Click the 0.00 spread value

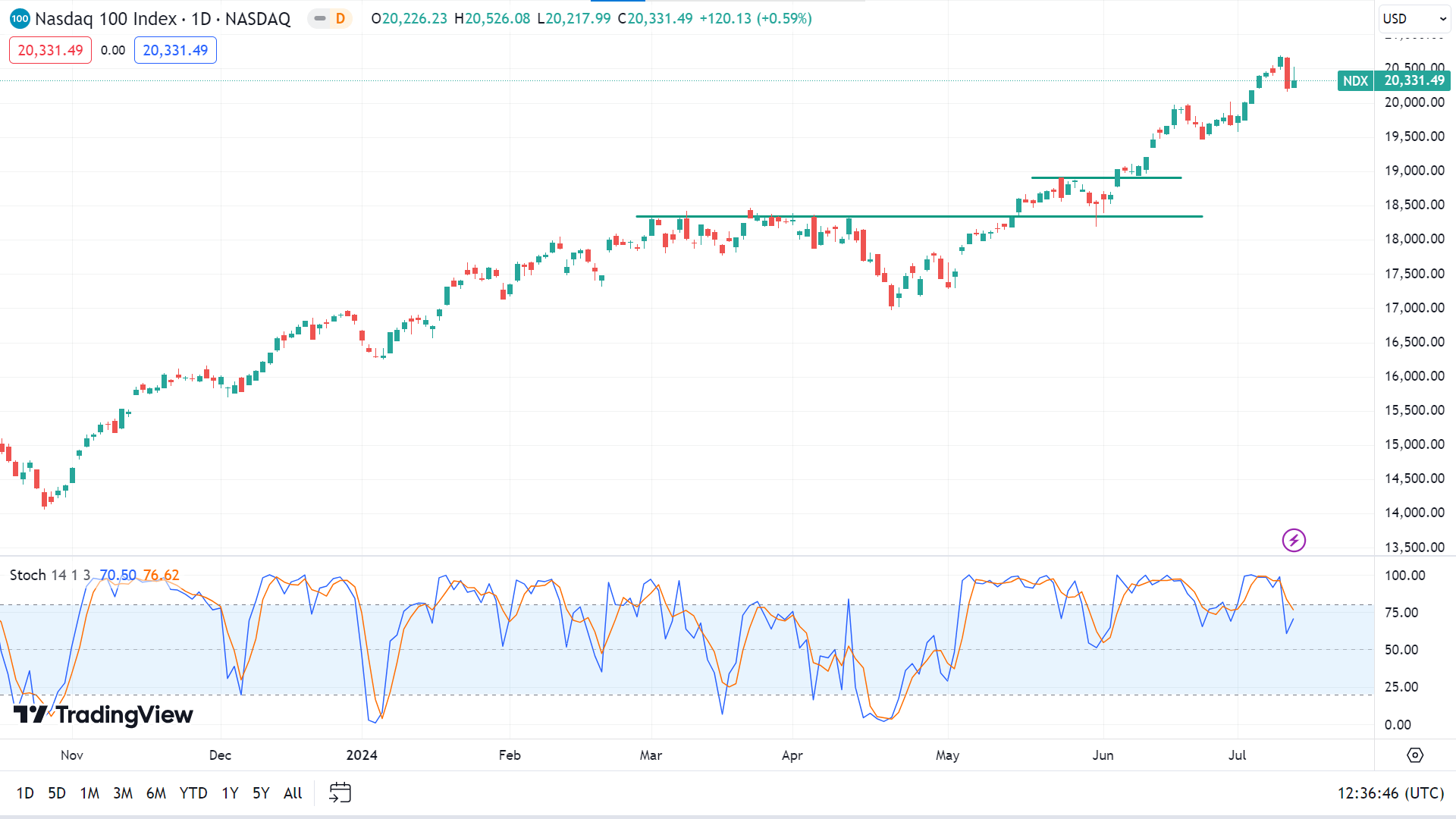coord(113,50)
